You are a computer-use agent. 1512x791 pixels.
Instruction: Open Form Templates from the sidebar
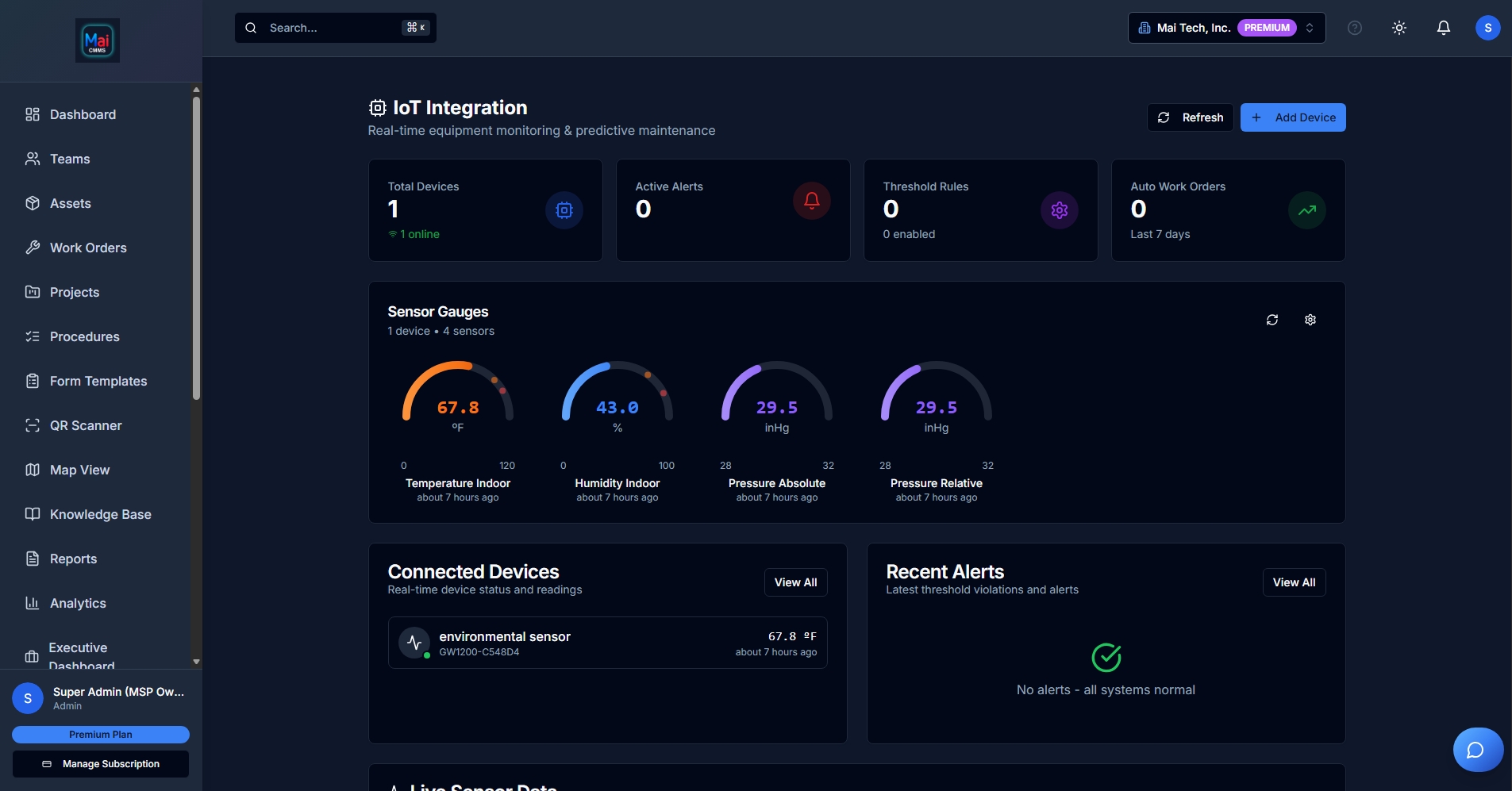coord(97,381)
